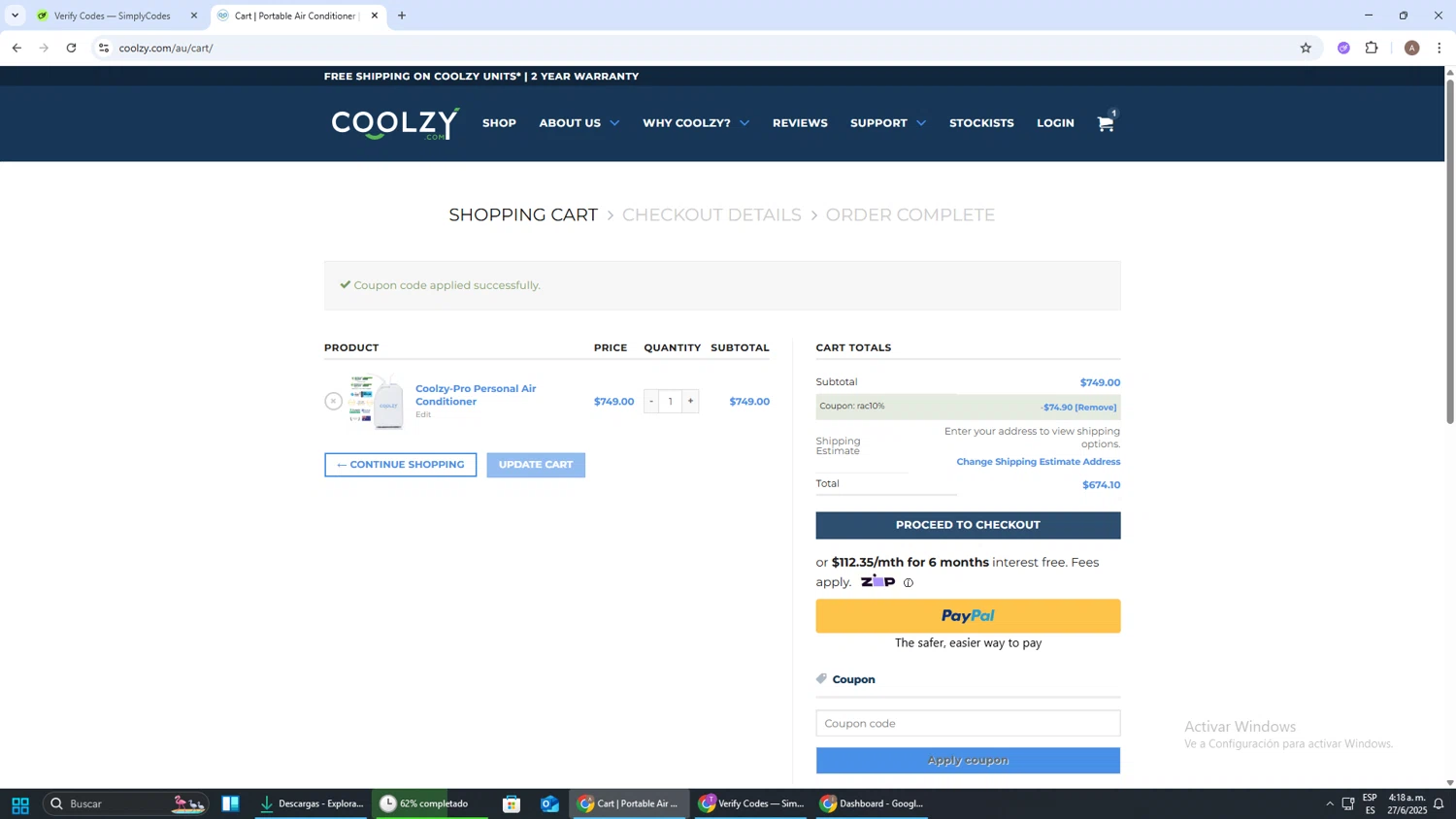Show hidden system tray icons

[1329, 803]
